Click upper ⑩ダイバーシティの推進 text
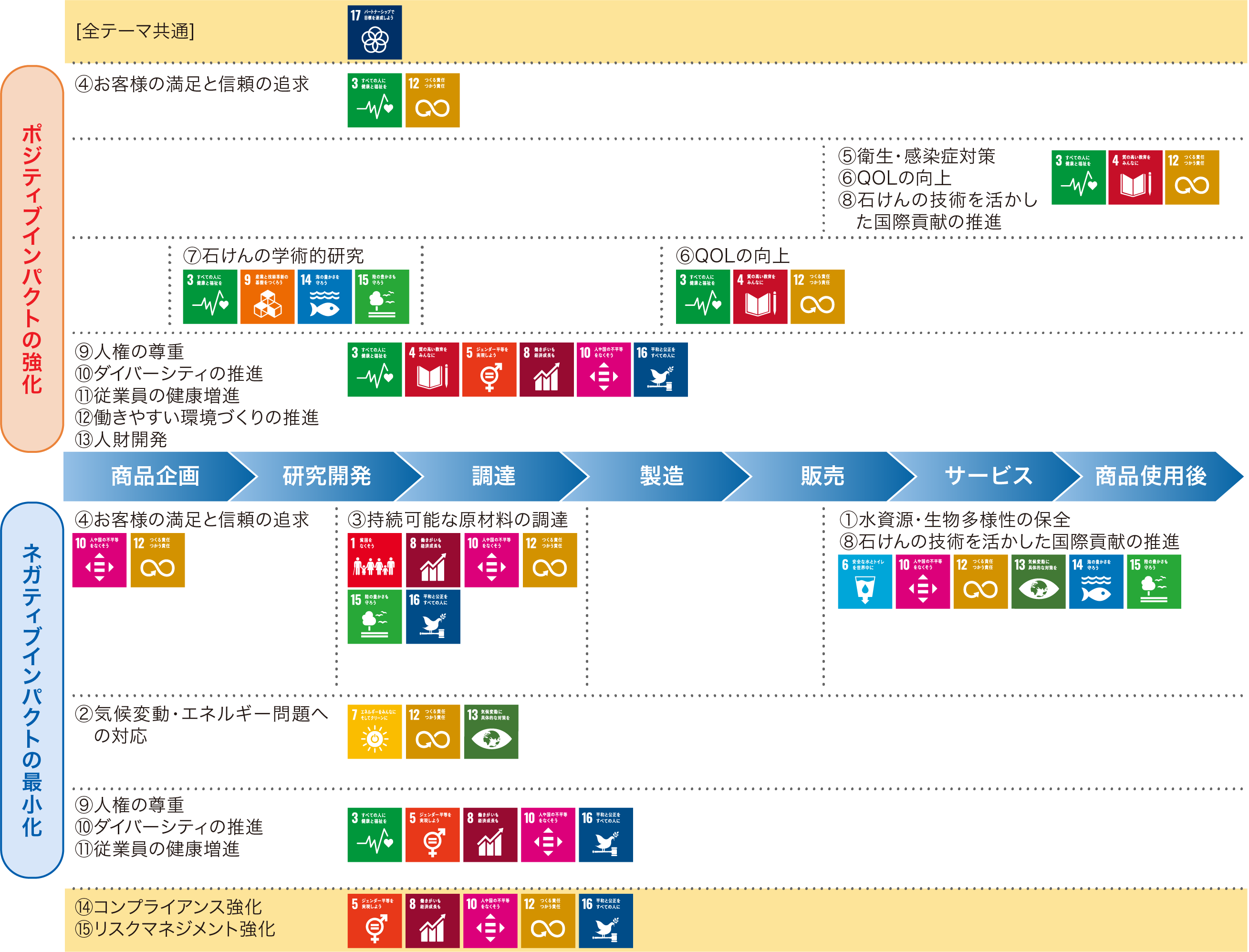Image resolution: width=1249 pixels, height=952 pixels. click(x=169, y=374)
